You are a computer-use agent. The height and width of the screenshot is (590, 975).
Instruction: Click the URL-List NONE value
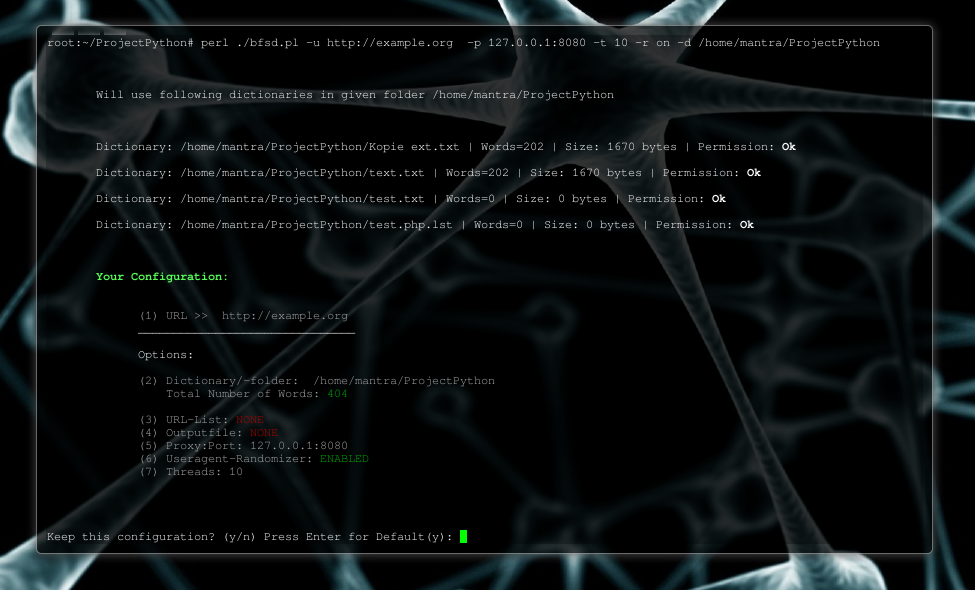[x=249, y=420]
